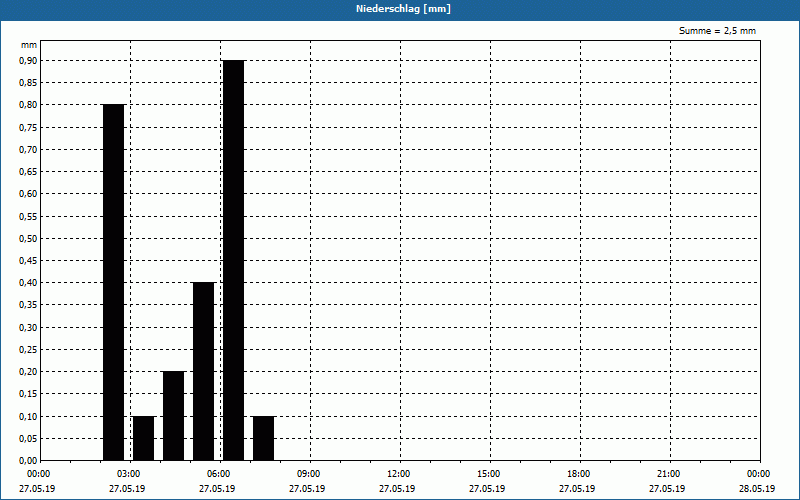The image size is (800, 500).
Task: Click the Niederschlag [mm] chart title
Action: tap(403, 9)
